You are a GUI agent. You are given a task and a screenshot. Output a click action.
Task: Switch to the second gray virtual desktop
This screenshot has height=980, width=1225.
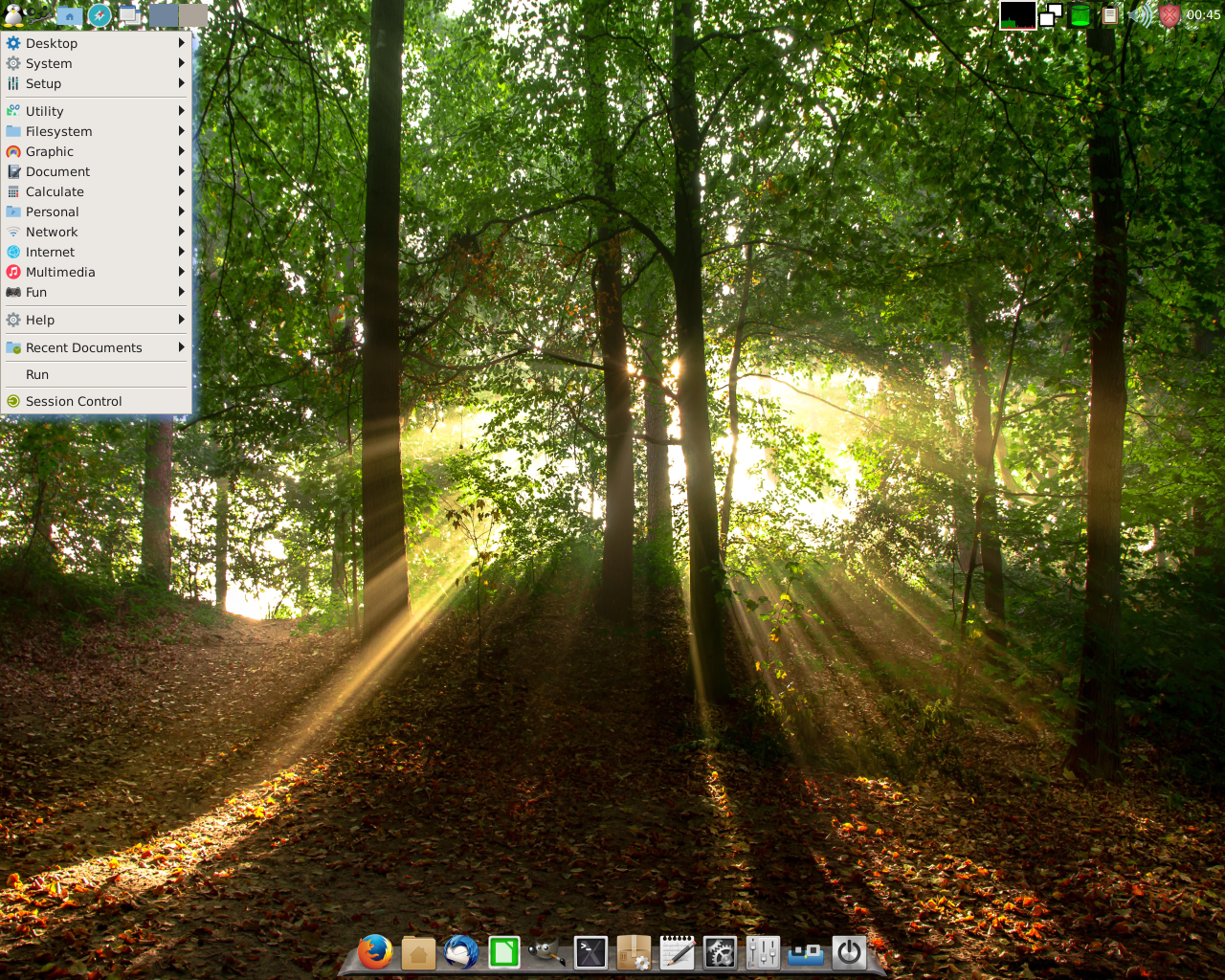(x=192, y=14)
